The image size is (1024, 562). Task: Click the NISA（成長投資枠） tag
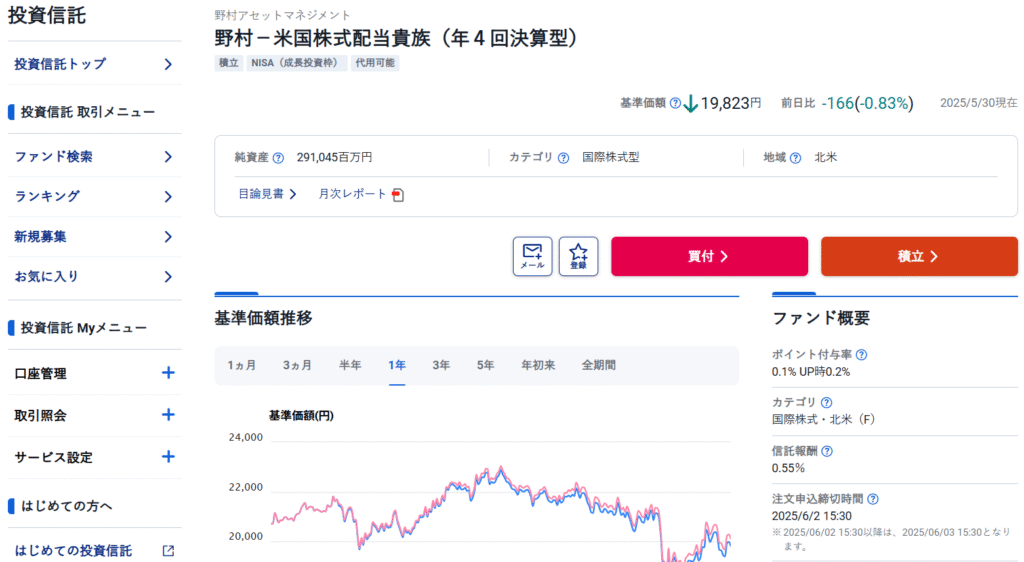pyautogui.click(x=296, y=63)
